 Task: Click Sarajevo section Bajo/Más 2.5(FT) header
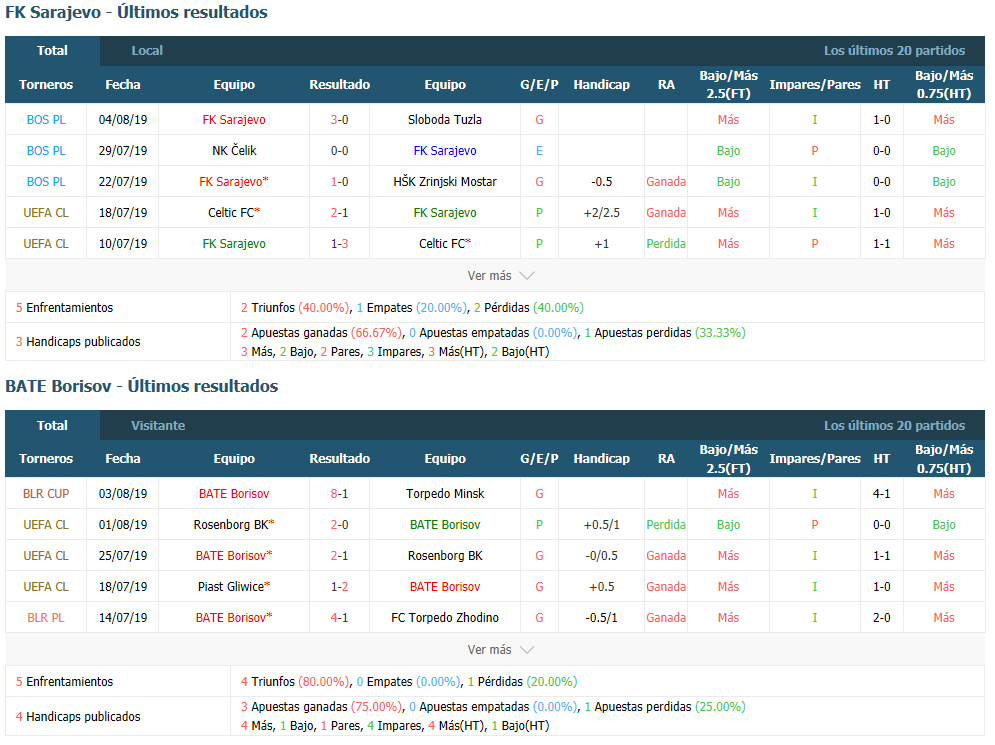click(x=728, y=84)
